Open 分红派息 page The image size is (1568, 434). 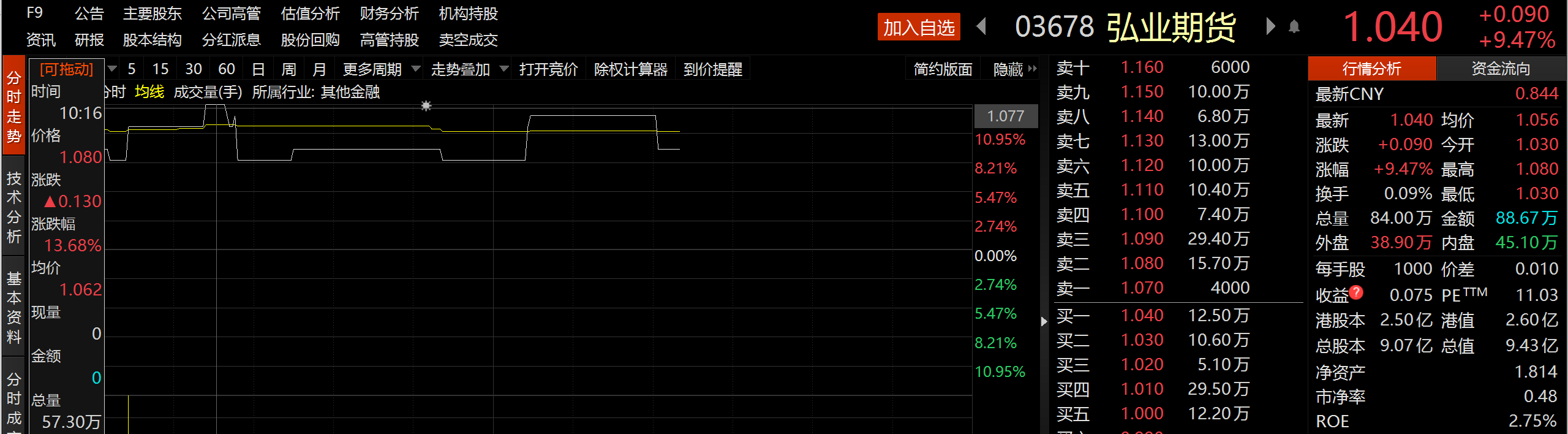point(232,40)
